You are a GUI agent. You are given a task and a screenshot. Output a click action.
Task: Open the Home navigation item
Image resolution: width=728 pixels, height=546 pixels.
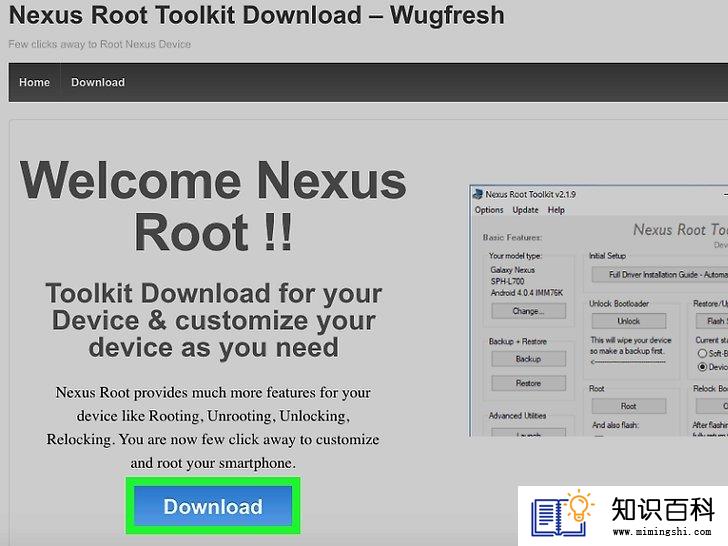click(x=34, y=82)
